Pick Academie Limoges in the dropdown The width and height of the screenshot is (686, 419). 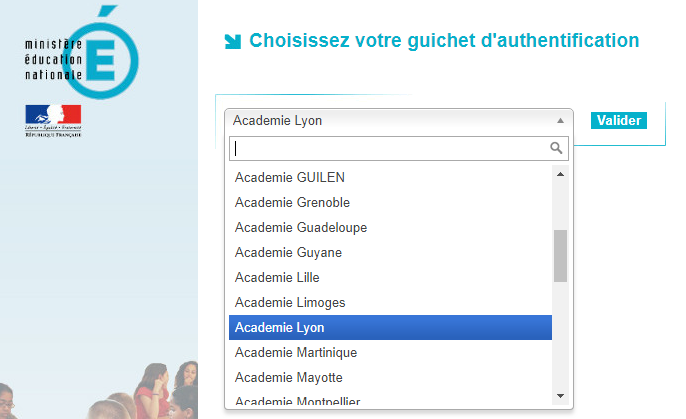(x=390, y=302)
